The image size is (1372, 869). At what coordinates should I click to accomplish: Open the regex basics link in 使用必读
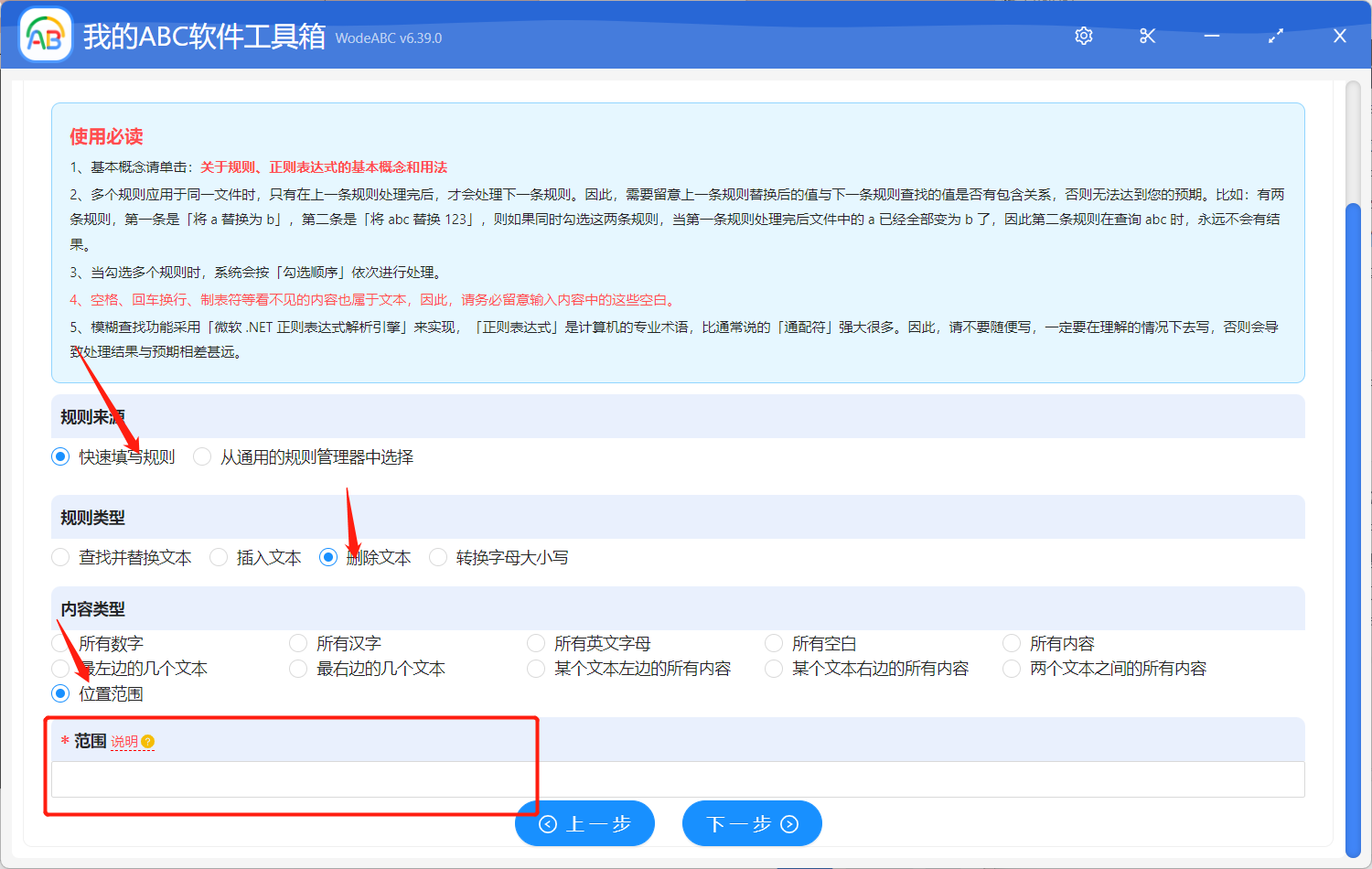[324, 167]
